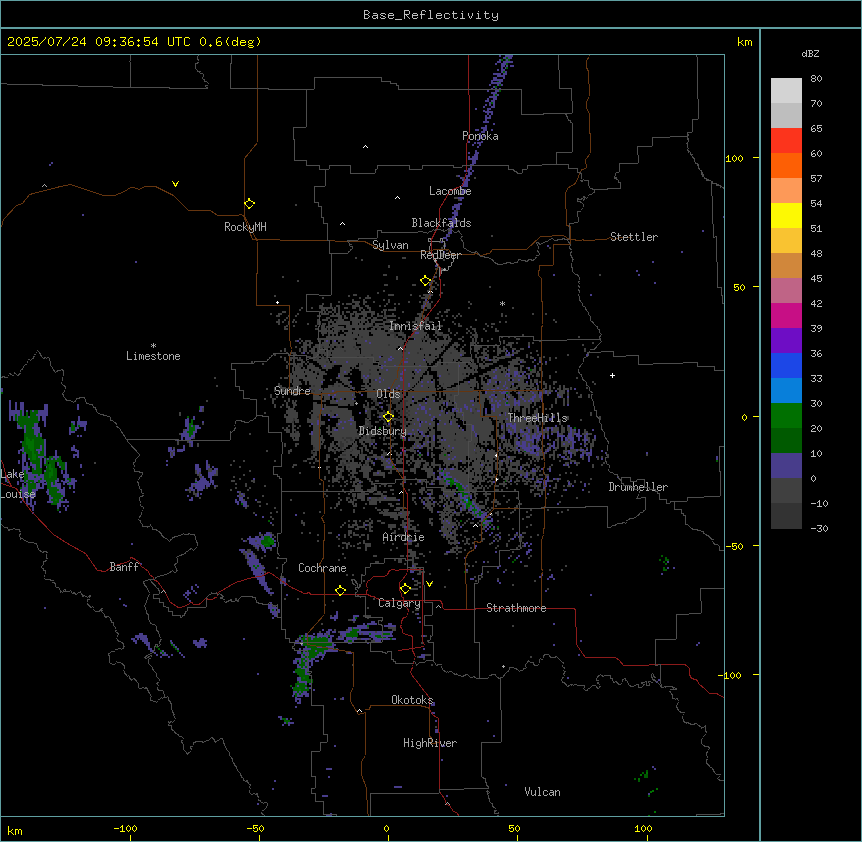Click the Sundre town label

pos(292,391)
